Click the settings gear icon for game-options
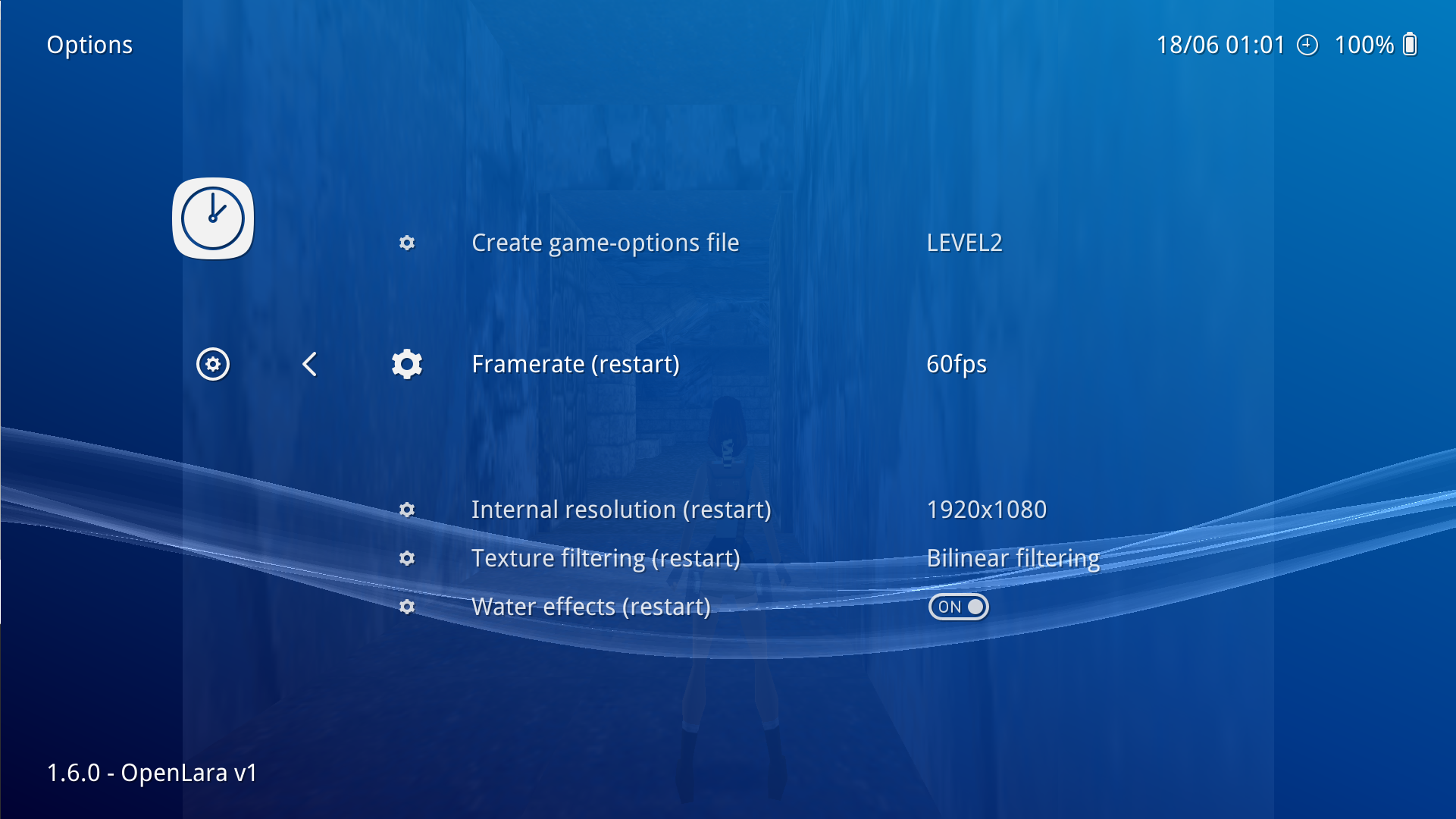 pyautogui.click(x=406, y=241)
